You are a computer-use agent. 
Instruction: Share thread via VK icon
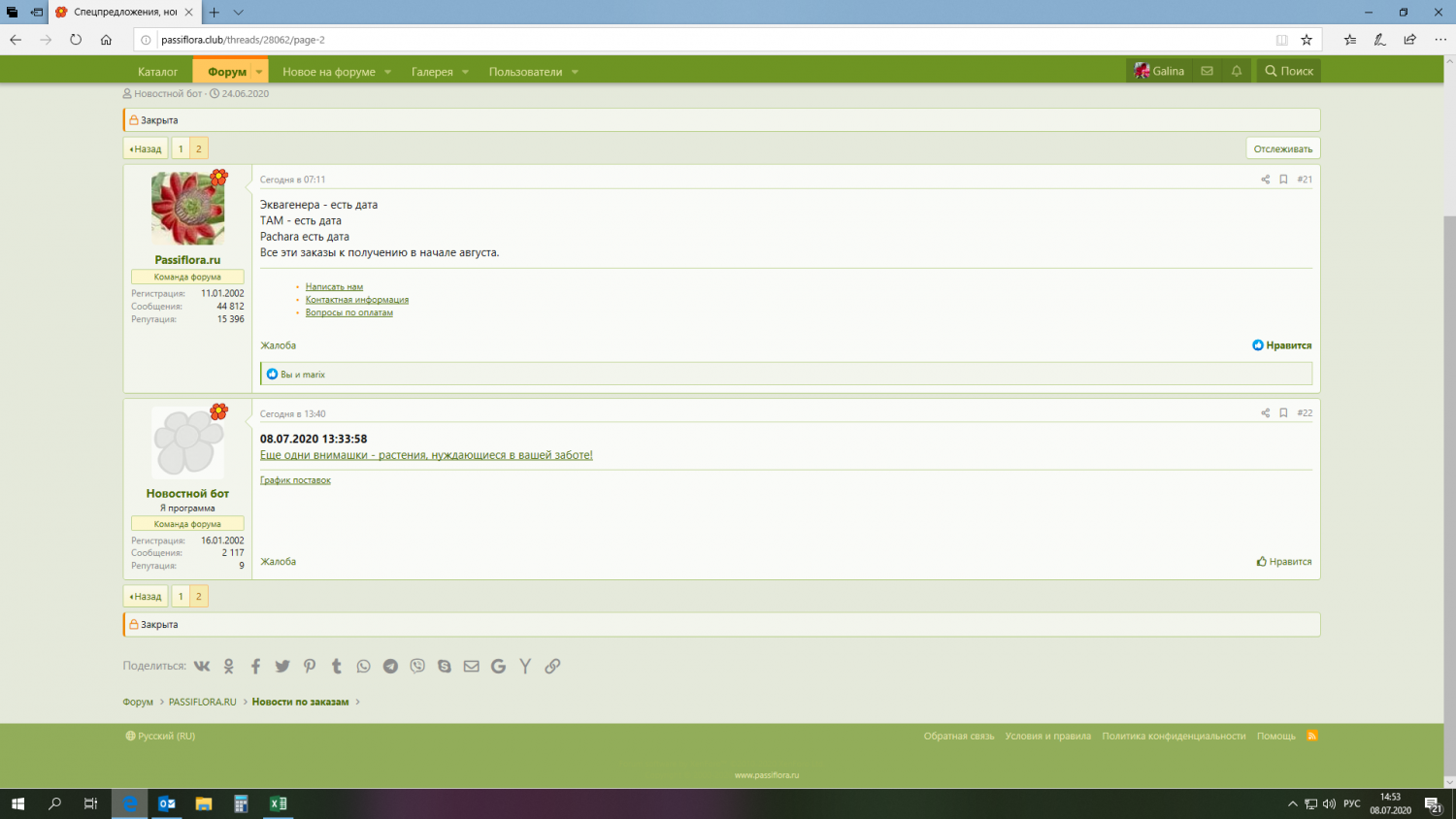click(x=202, y=666)
